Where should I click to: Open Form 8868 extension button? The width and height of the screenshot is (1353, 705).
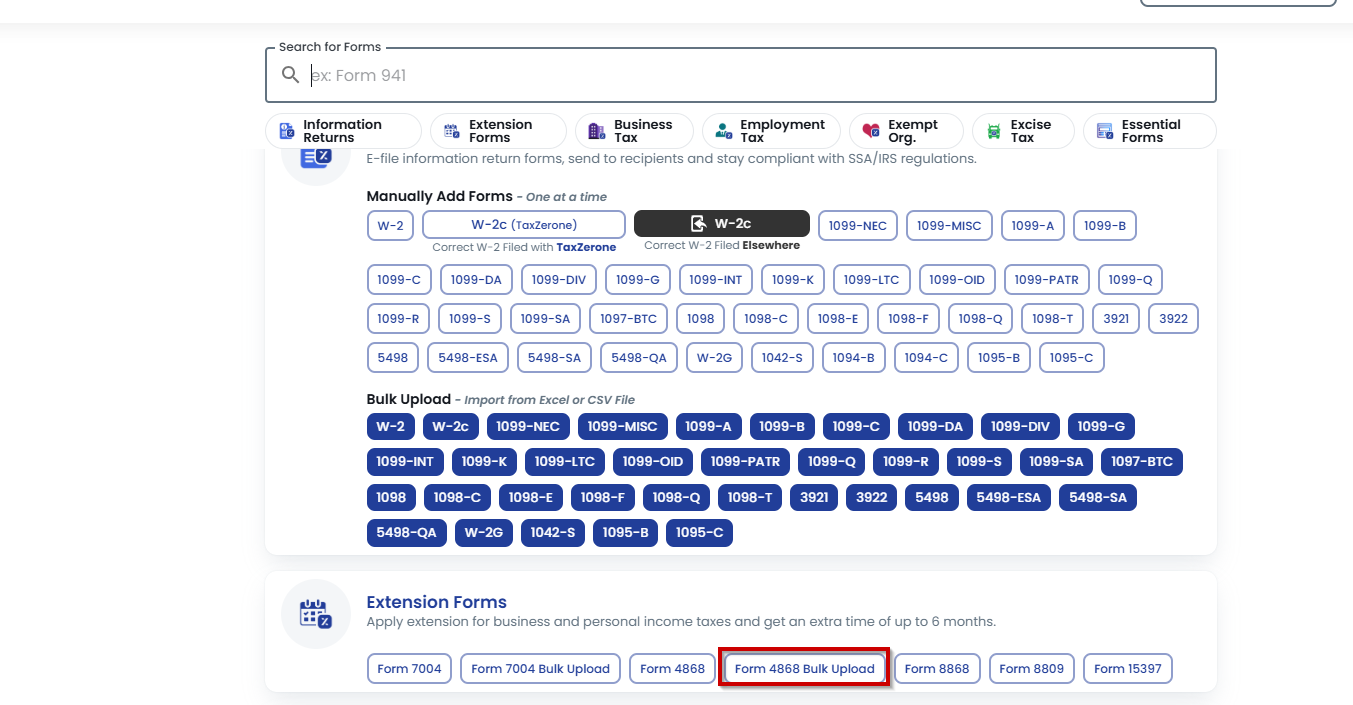(937, 668)
